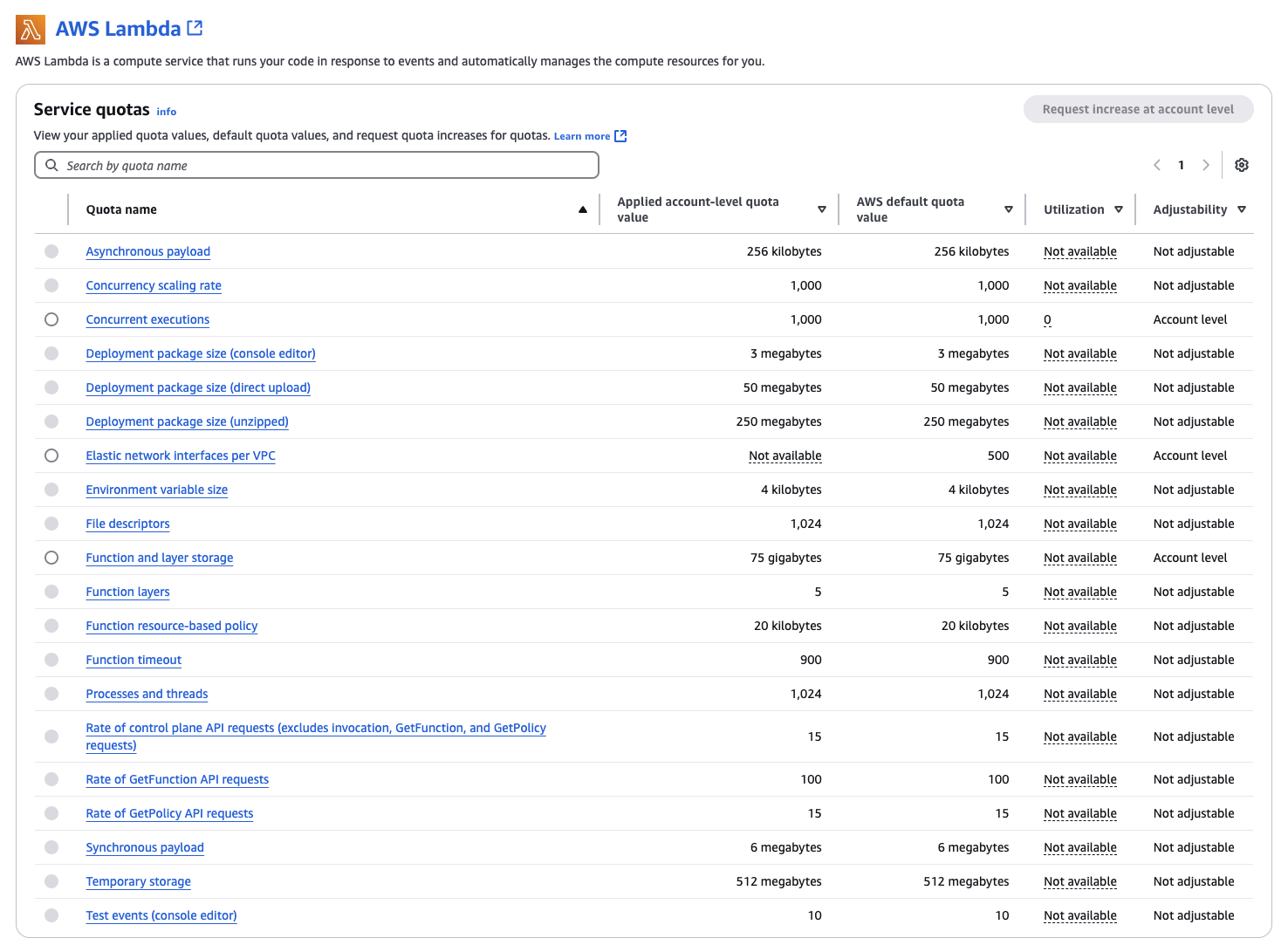
Task: Click the Learn more external link icon
Action: coord(620,136)
